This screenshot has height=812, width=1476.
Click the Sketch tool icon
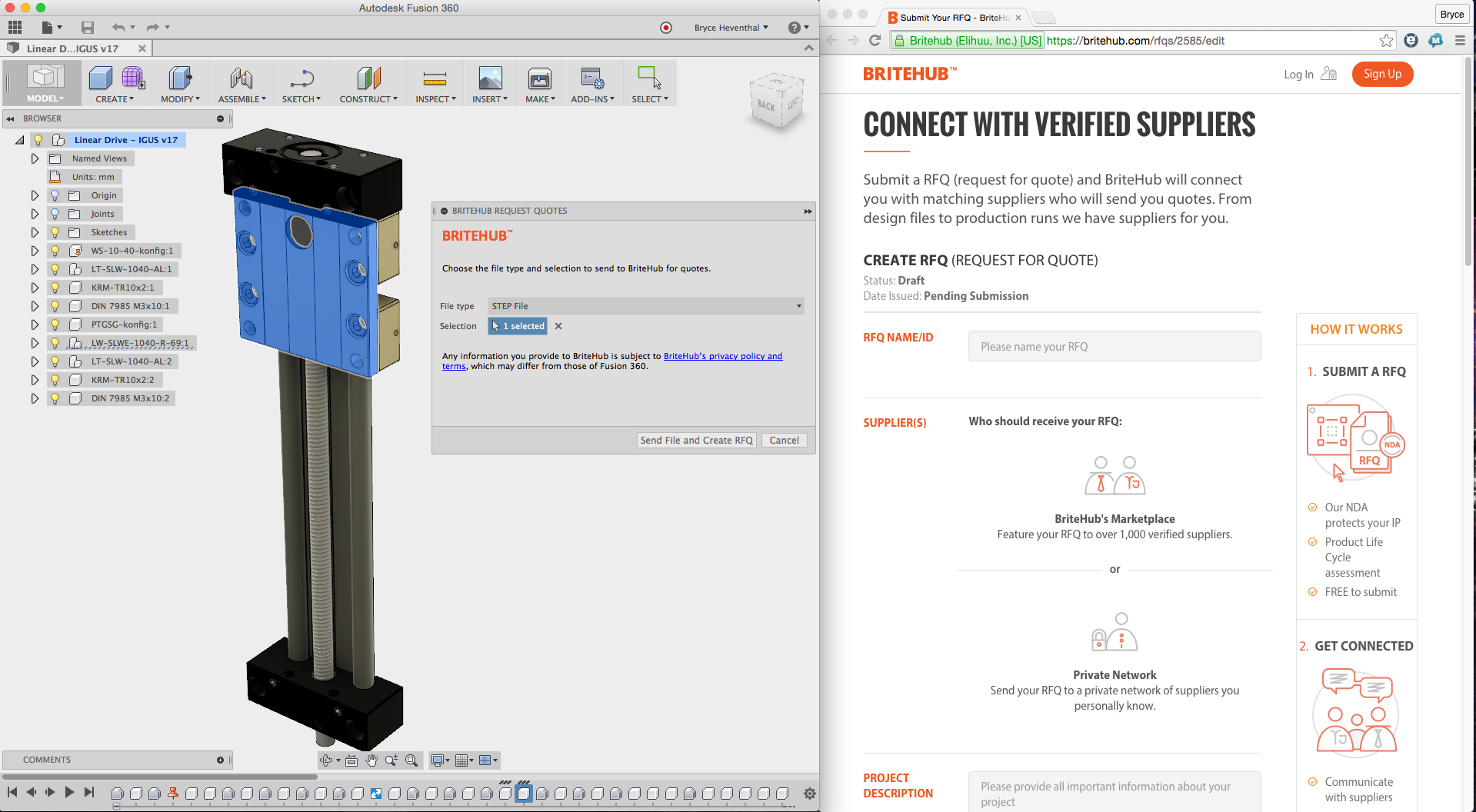[301, 78]
